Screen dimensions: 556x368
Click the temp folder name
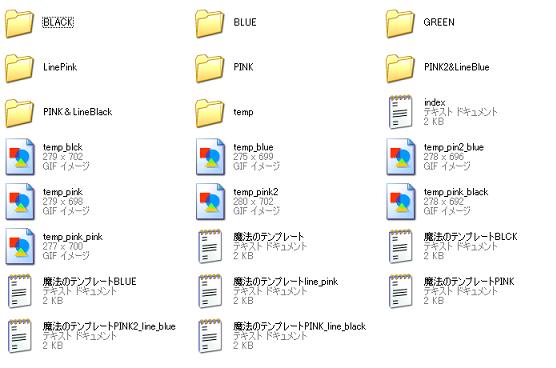(243, 112)
